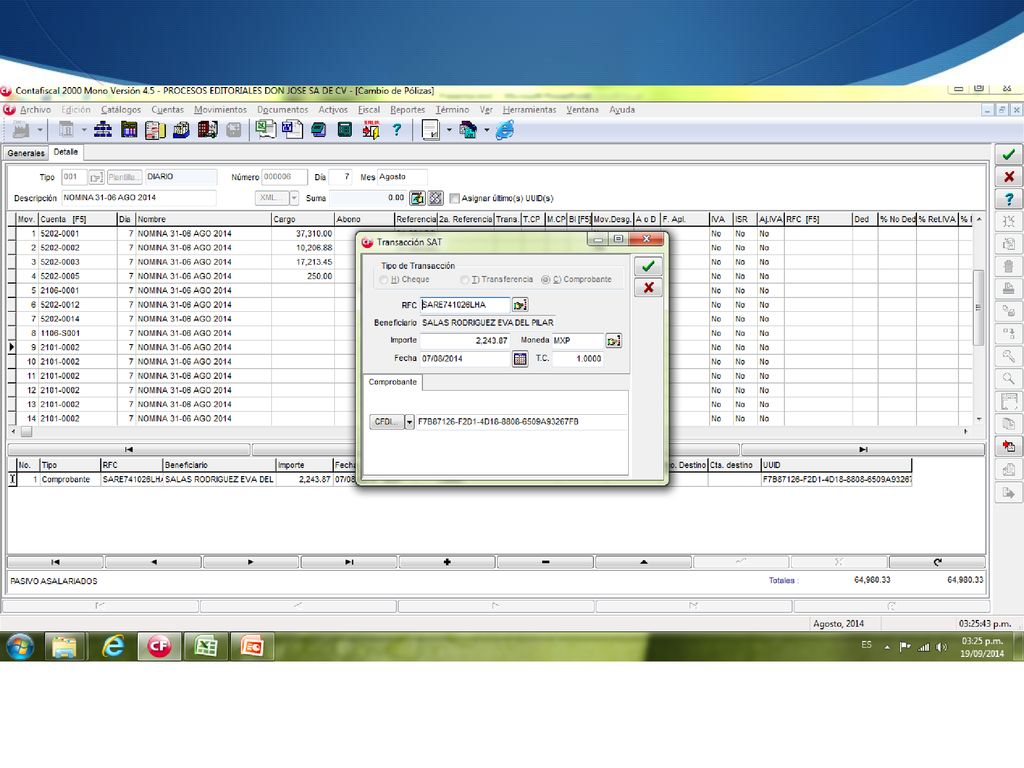Select the Transferencia radio option
The width and height of the screenshot is (1024, 768).
tap(464, 280)
